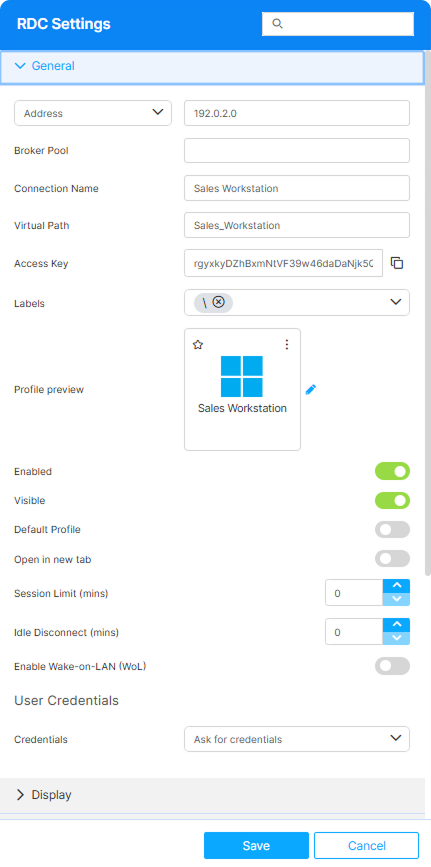
Task: Click the "Profile preview" label
Action: (49, 389)
